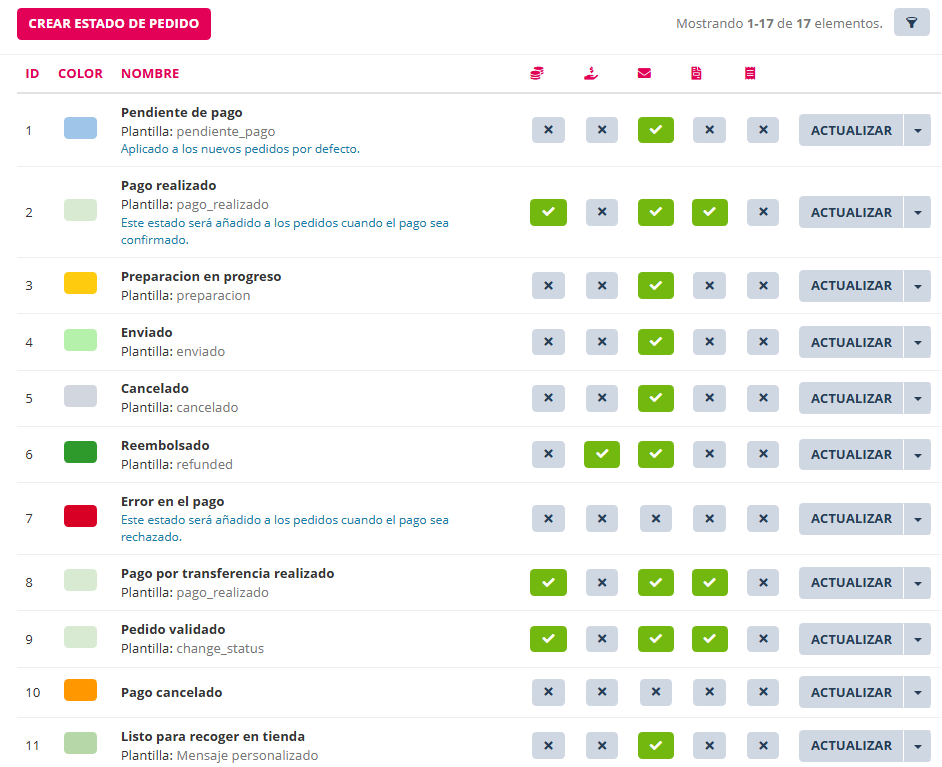942x767 pixels.
Task: Click the Listo para recoger en tienda name
Action: click(x=212, y=737)
